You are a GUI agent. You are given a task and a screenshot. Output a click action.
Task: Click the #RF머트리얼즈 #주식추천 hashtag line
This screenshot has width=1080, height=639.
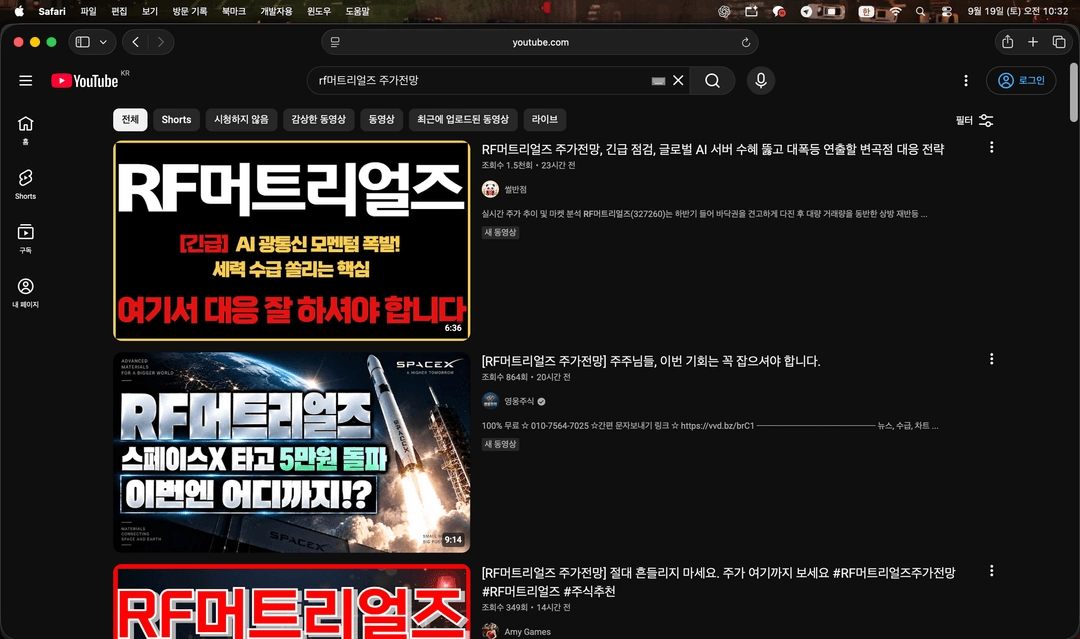[548, 591]
